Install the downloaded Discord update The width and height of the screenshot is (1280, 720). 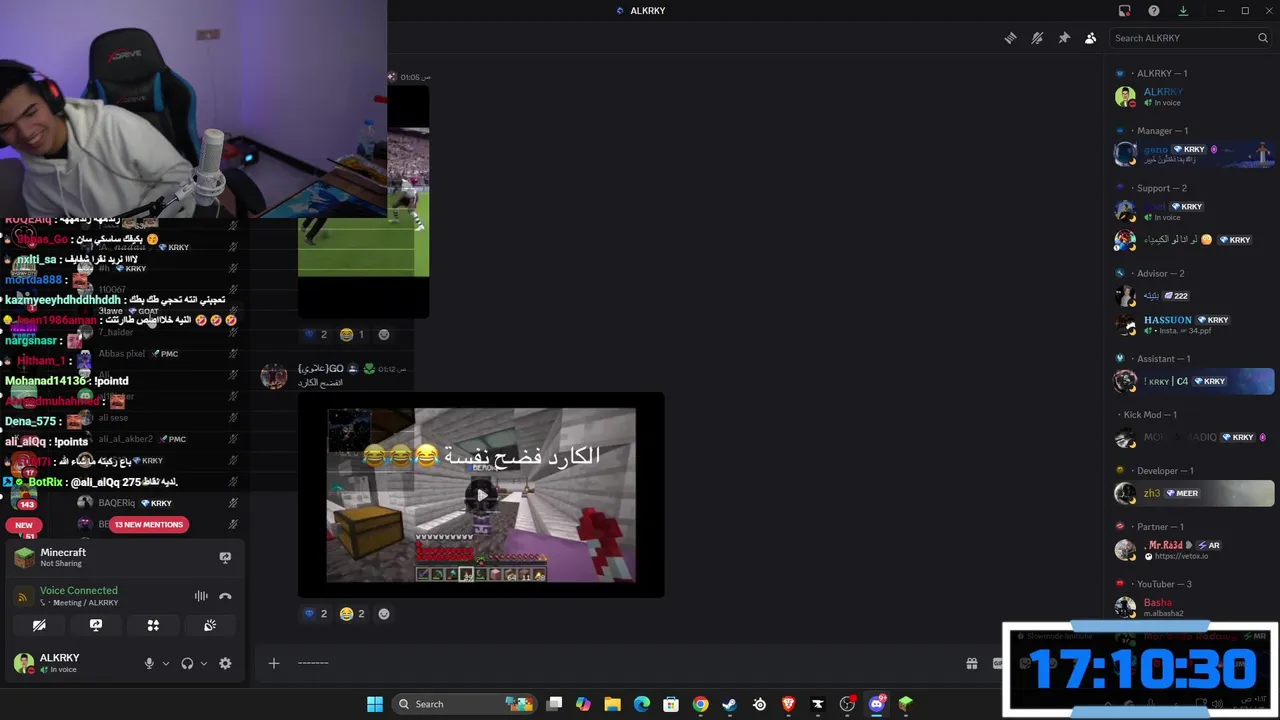point(1183,11)
